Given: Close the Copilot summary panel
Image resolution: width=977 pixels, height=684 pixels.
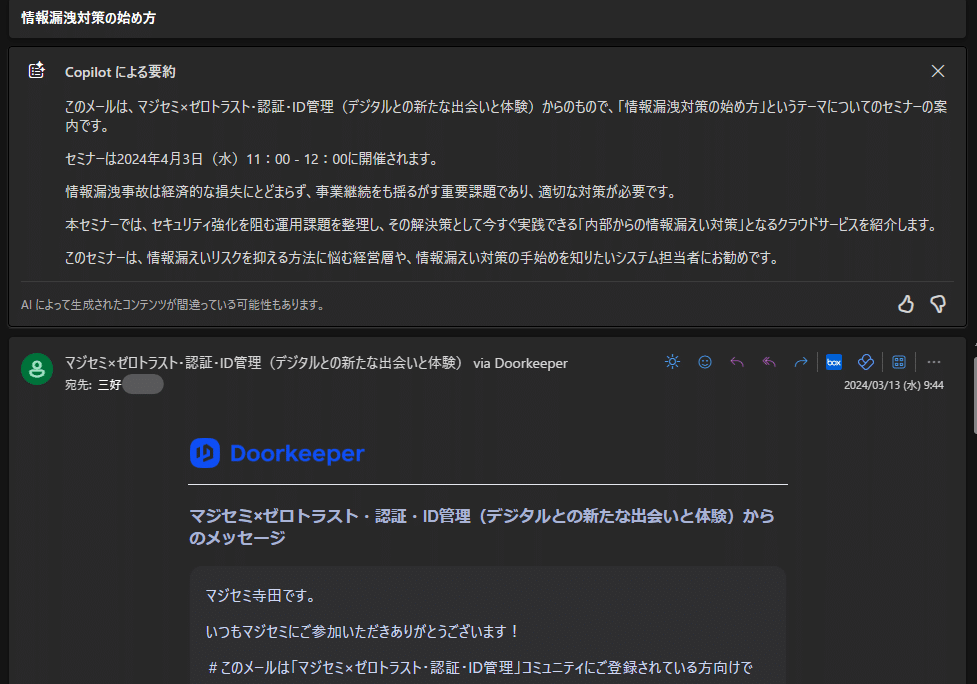Looking at the screenshot, I should tap(938, 71).
